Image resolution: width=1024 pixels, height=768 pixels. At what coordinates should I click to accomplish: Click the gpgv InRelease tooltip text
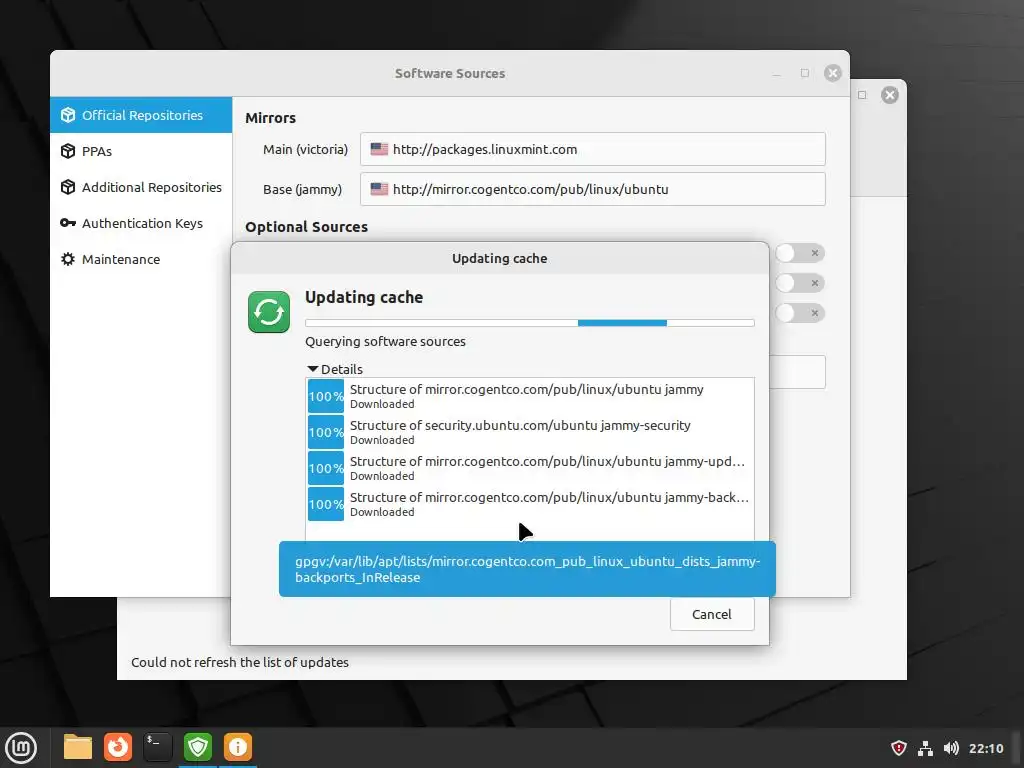(527, 569)
